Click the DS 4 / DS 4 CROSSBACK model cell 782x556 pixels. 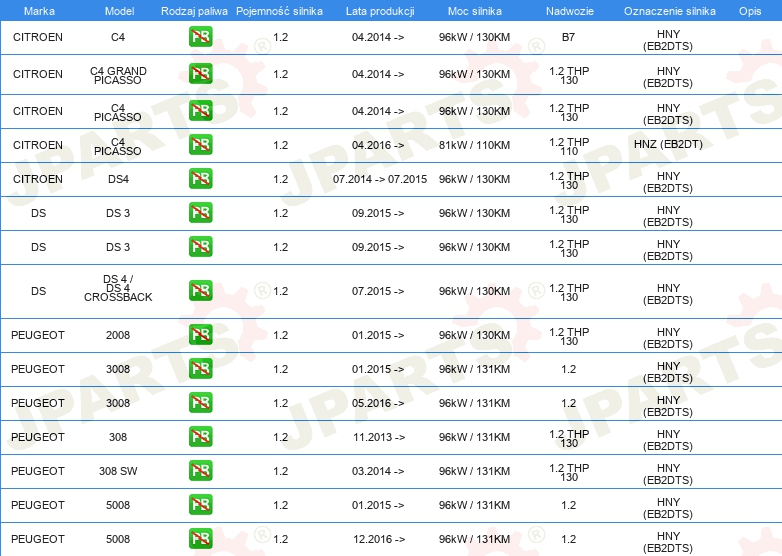(118, 288)
